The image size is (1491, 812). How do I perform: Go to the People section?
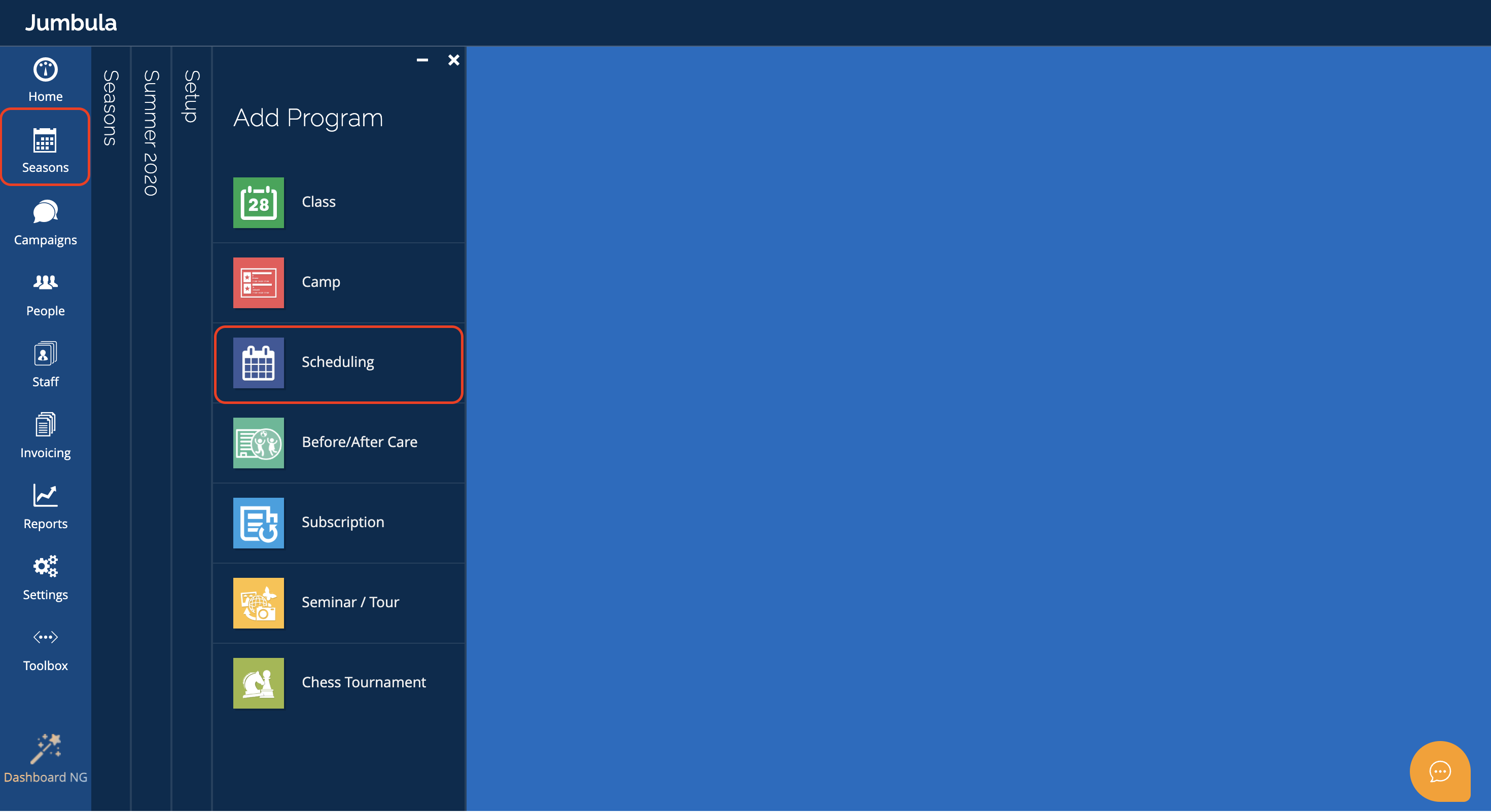pyautogui.click(x=45, y=294)
